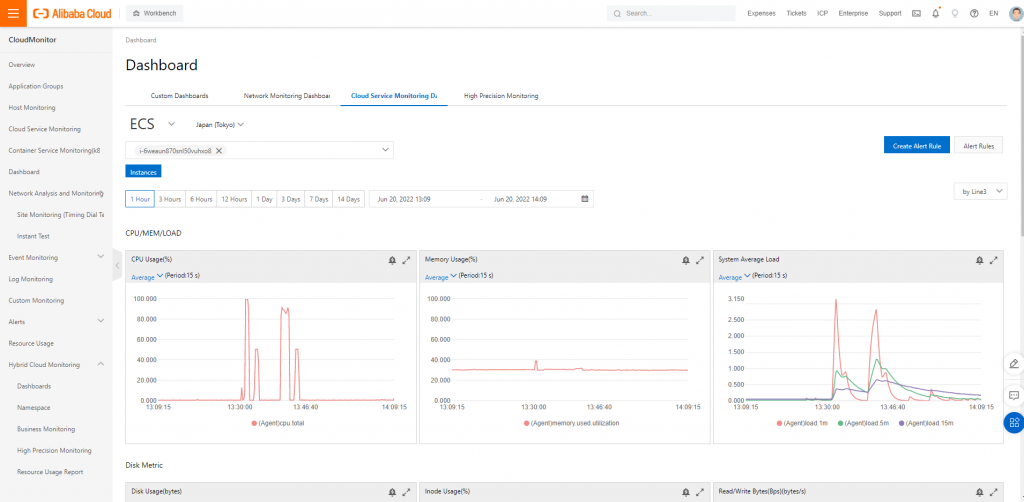Set alert bell on System Average Load
This screenshot has width=1024, height=502.
[980, 260]
